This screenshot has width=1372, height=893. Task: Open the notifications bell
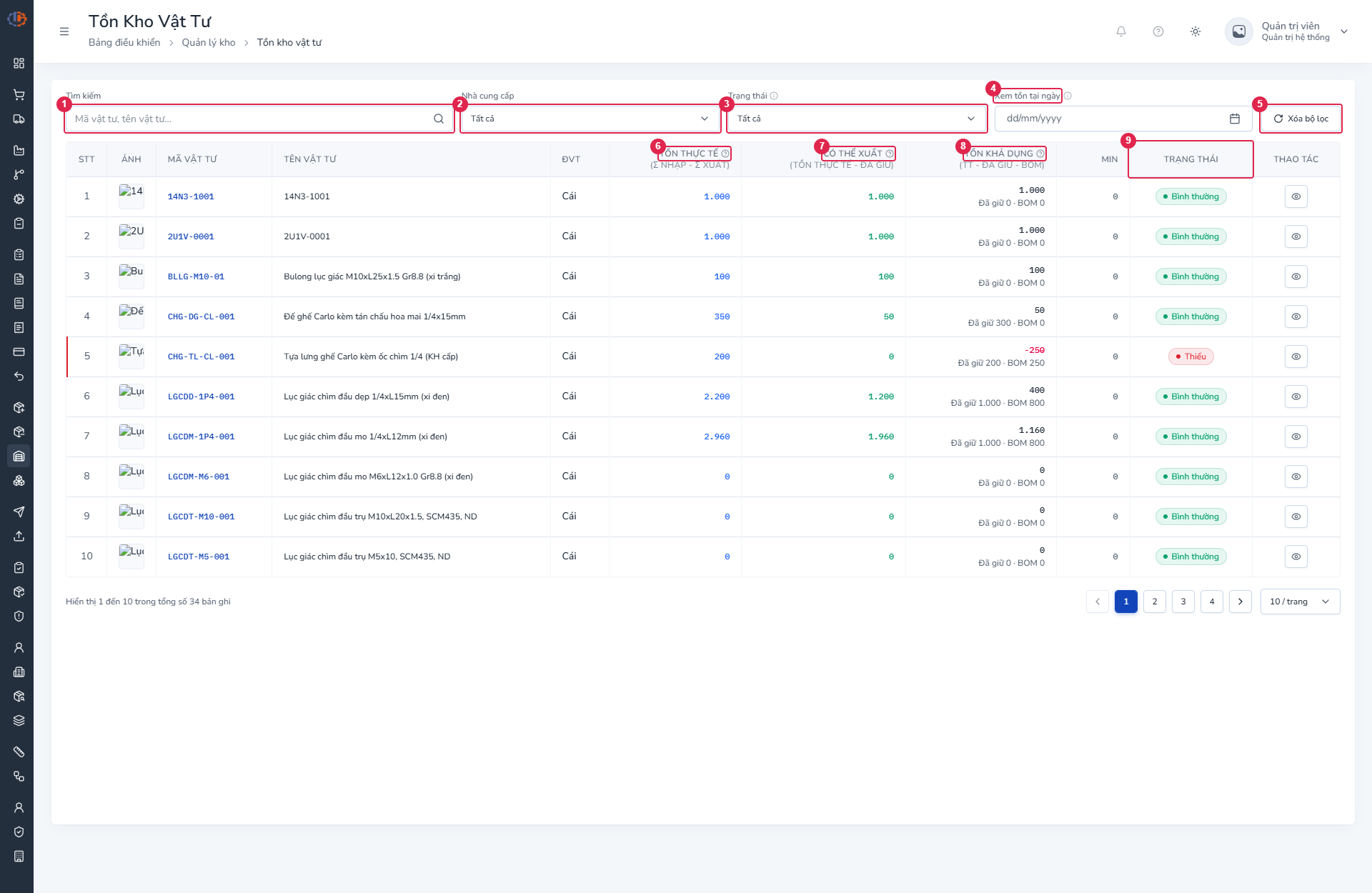tap(1121, 31)
